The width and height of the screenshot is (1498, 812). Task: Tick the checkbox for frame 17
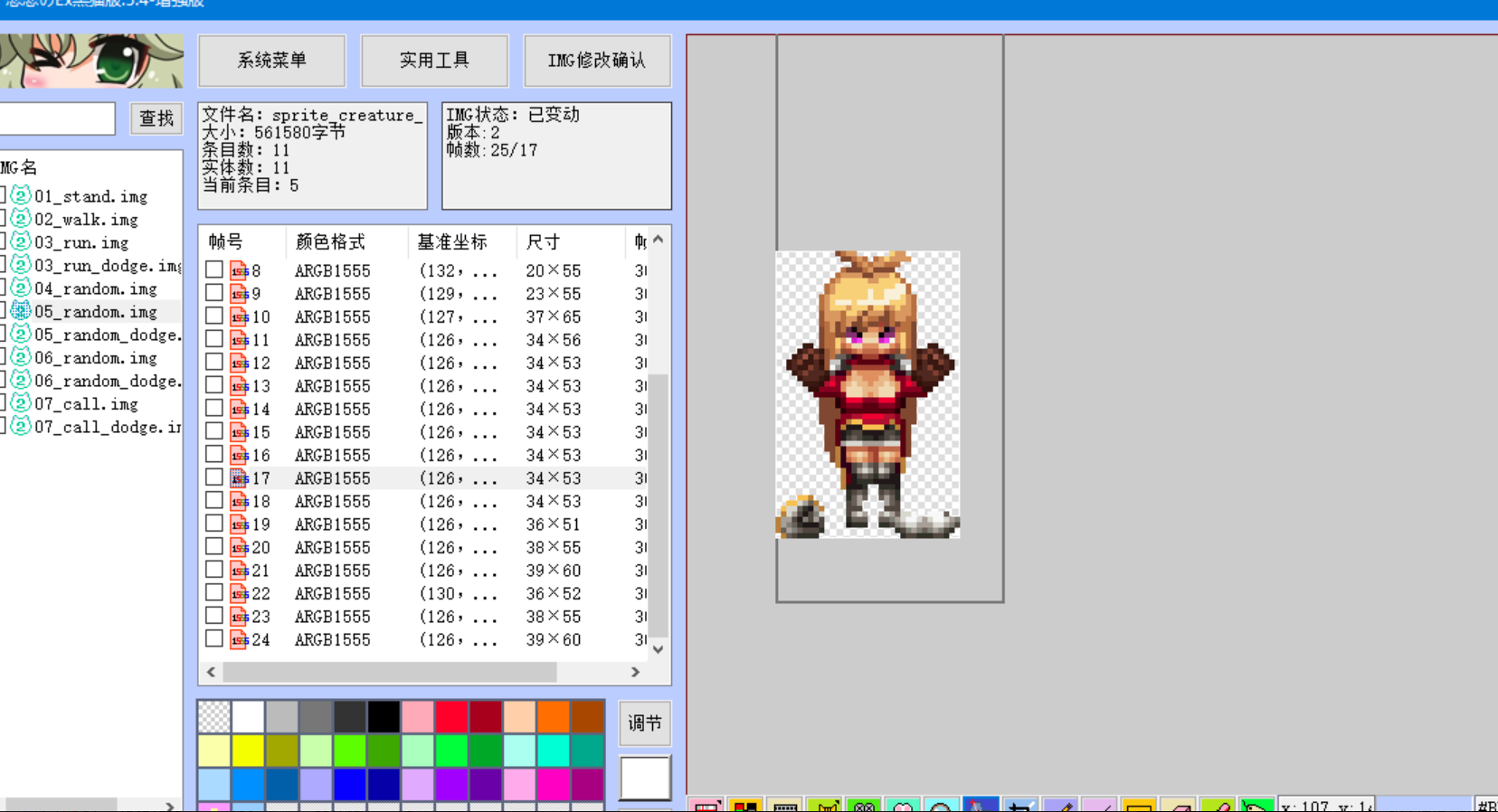214,477
